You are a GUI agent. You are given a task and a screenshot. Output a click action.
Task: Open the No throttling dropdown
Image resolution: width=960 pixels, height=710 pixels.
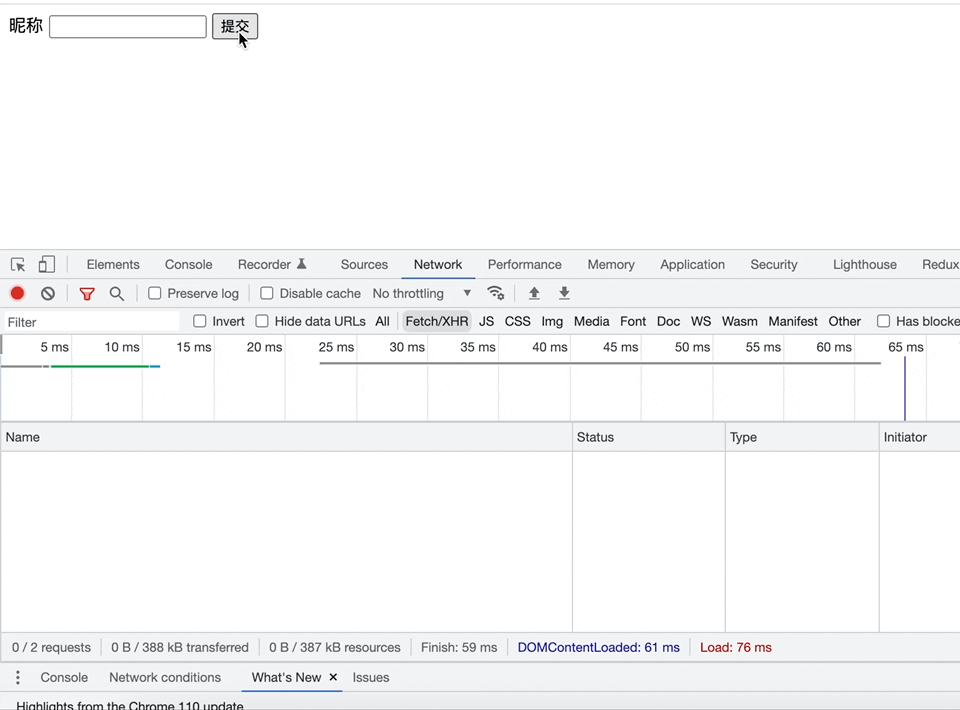422,293
